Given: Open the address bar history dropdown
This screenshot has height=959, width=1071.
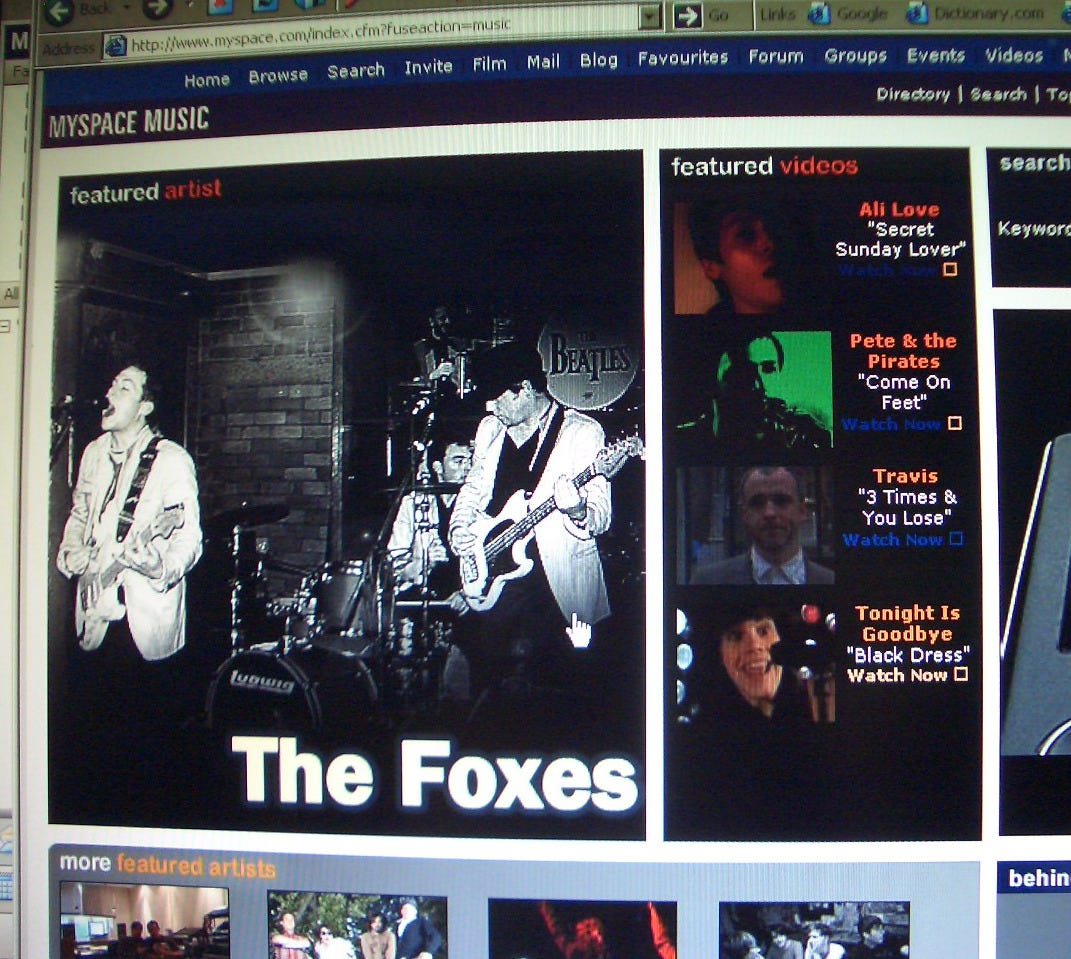Looking at the screenshot, I should (x=650, y=16).
